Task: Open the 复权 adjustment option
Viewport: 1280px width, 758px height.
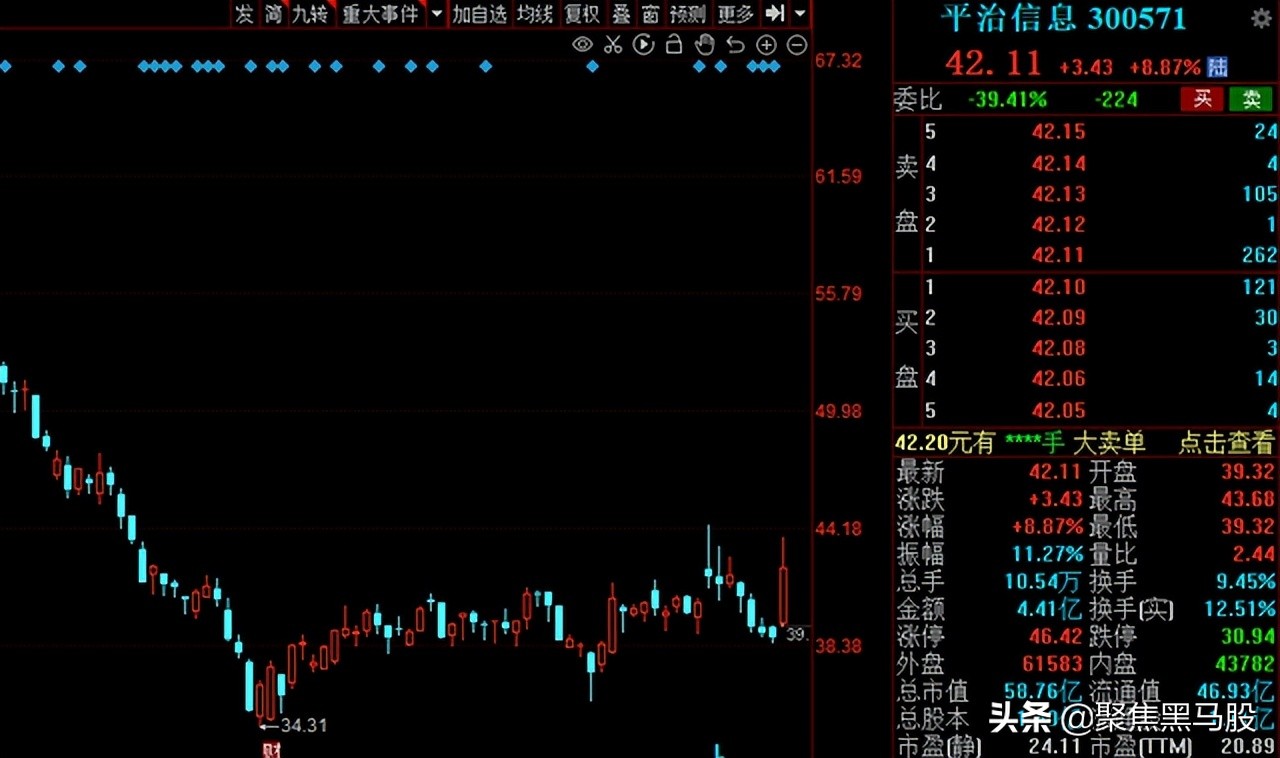Action: pyautogui.click(x=582, y=13)
